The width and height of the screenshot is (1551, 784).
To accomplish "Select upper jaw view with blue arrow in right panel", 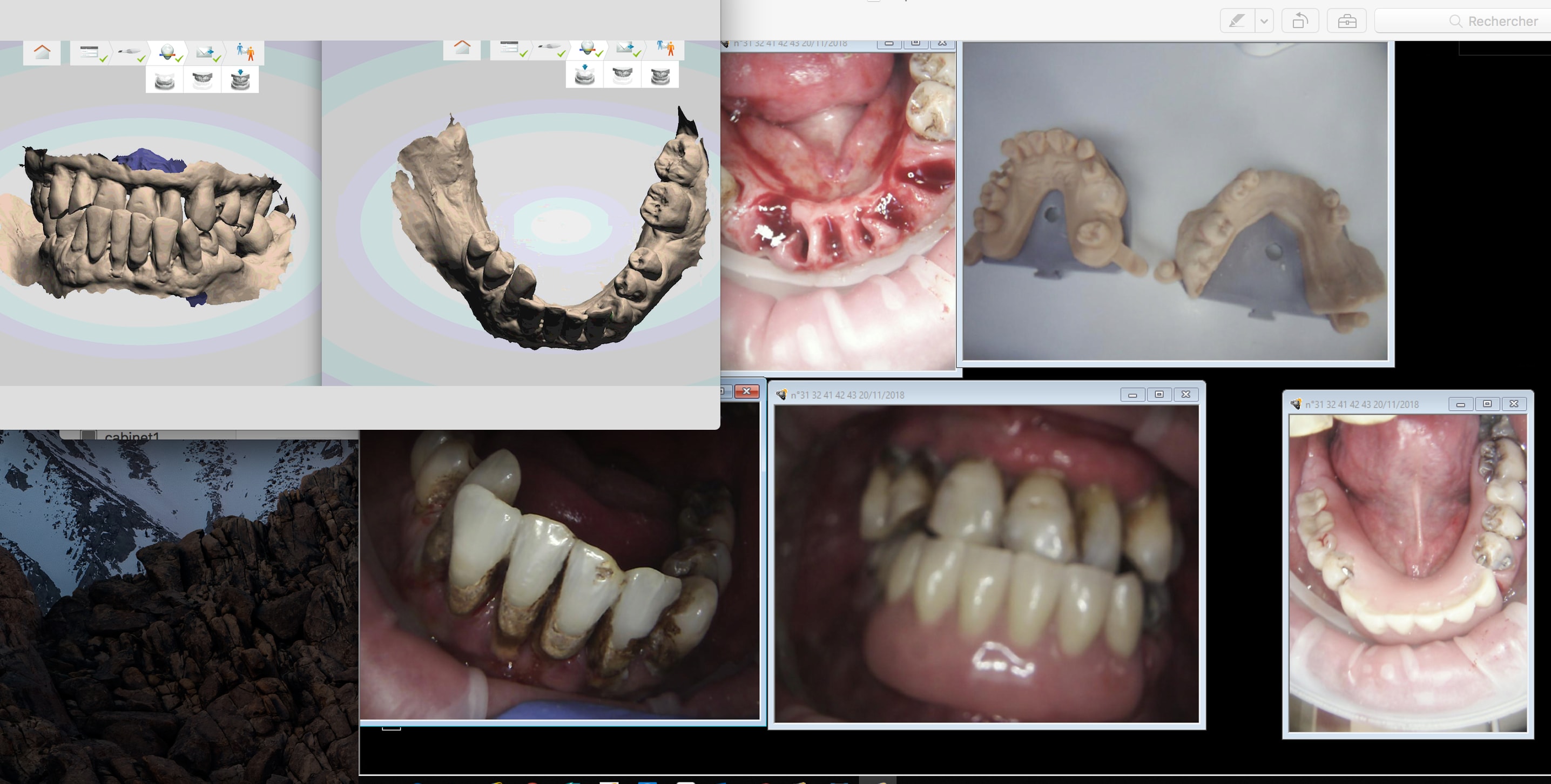I will tap(584, 75).
